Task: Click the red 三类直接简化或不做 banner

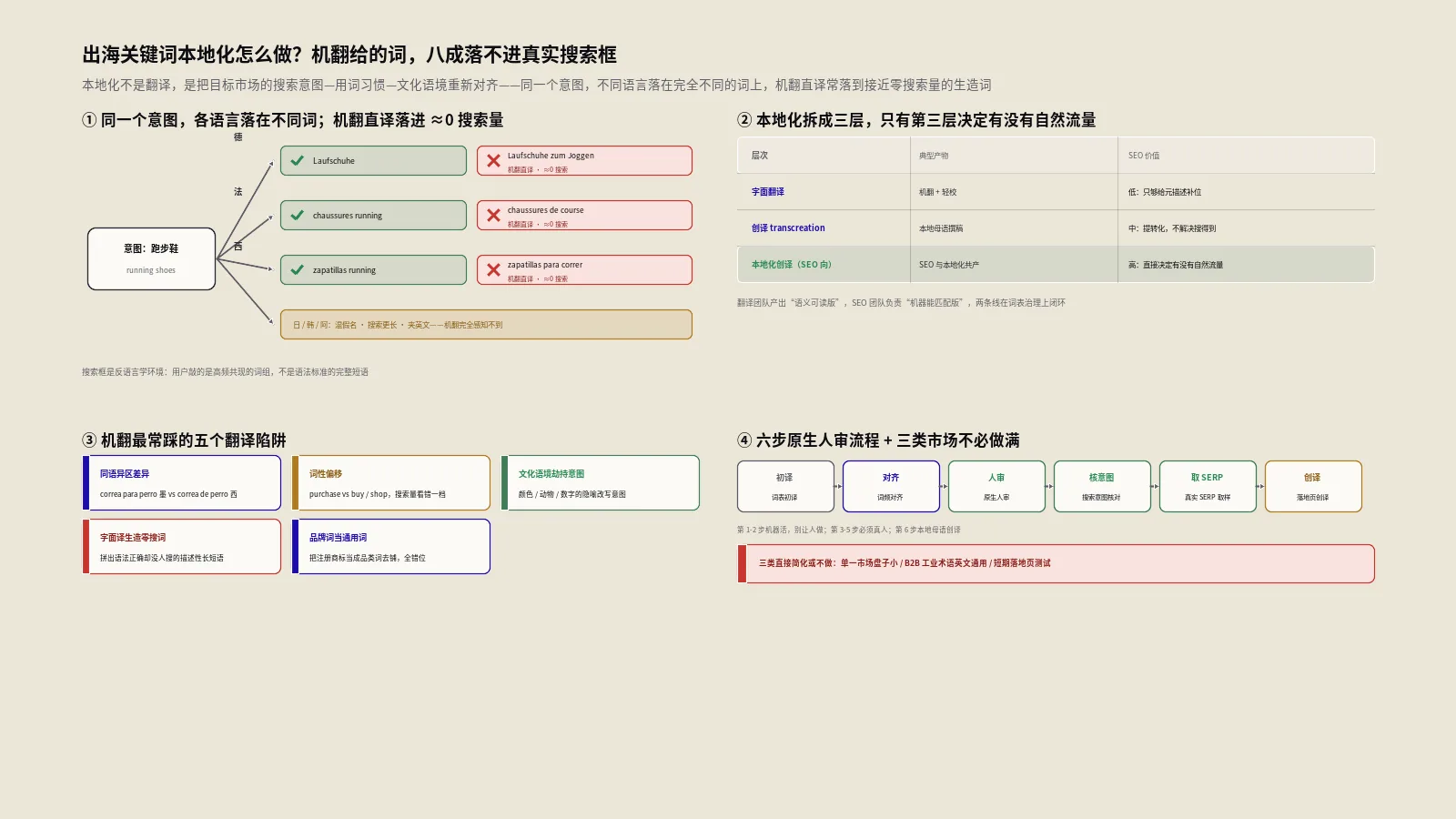Action: [x=1056, y=563]
